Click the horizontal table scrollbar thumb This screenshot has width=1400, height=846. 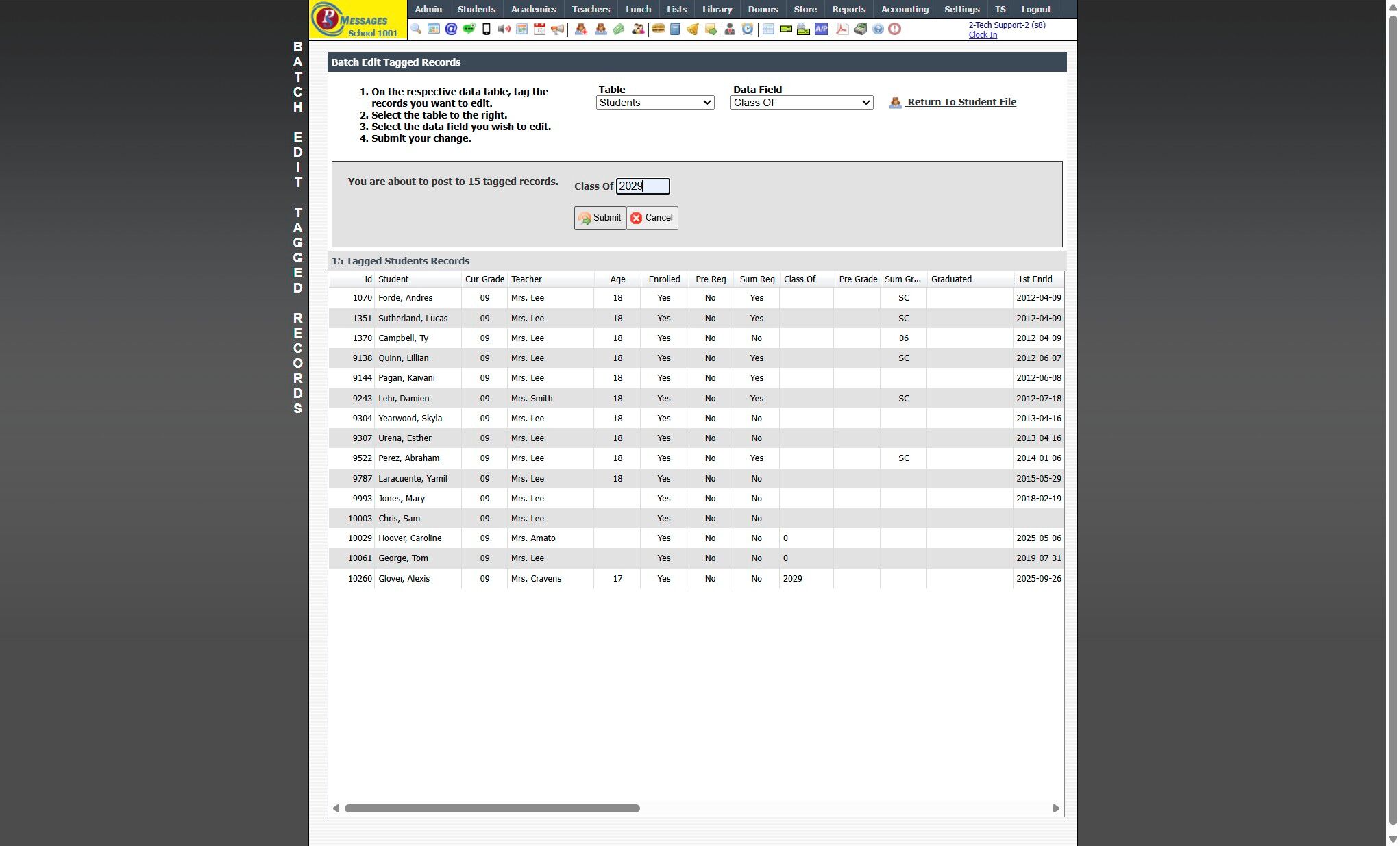(x=491, y=808)
